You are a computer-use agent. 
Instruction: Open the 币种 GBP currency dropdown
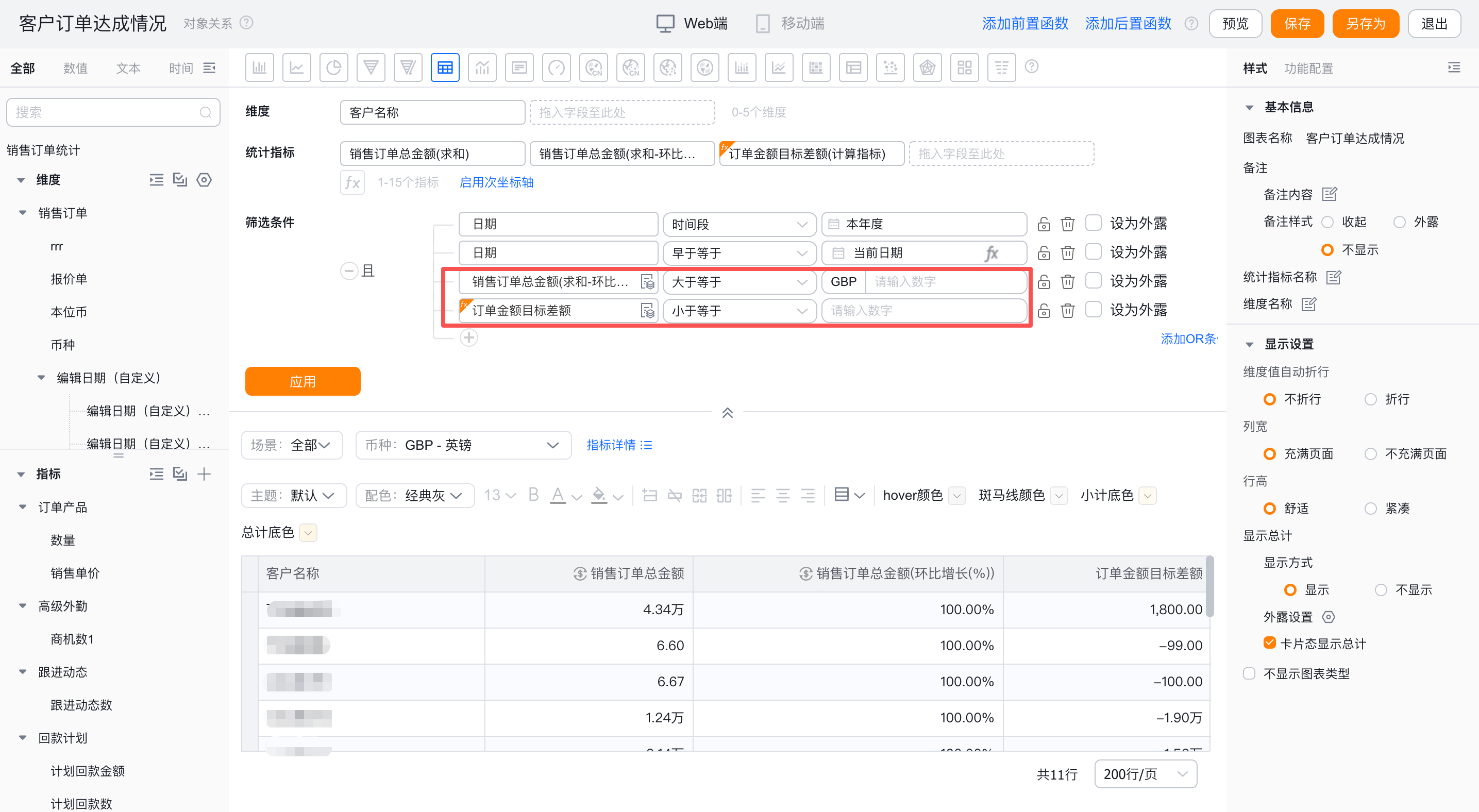pos(463,445)
